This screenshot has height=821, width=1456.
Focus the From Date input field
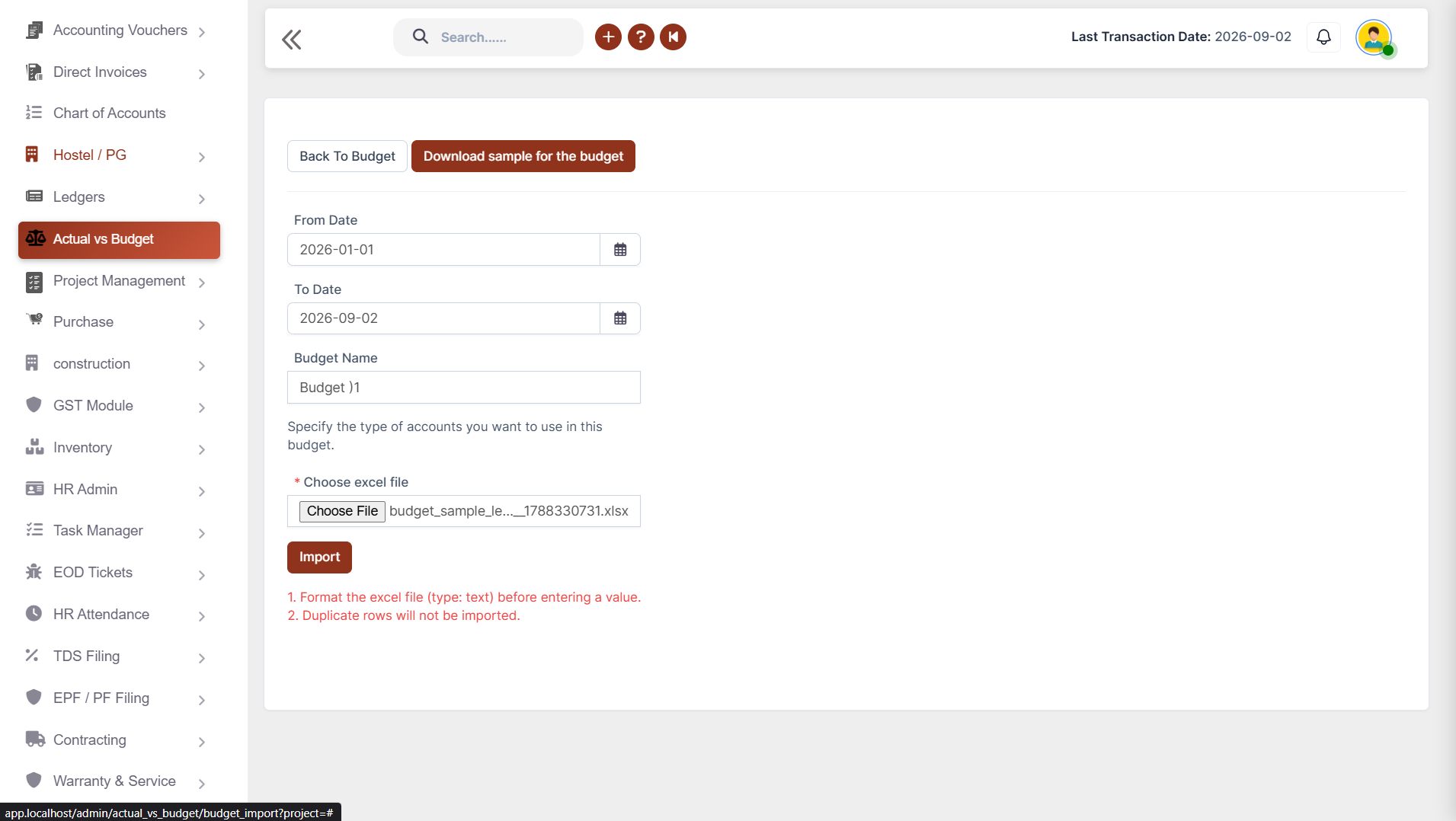[x=443, y=250]
